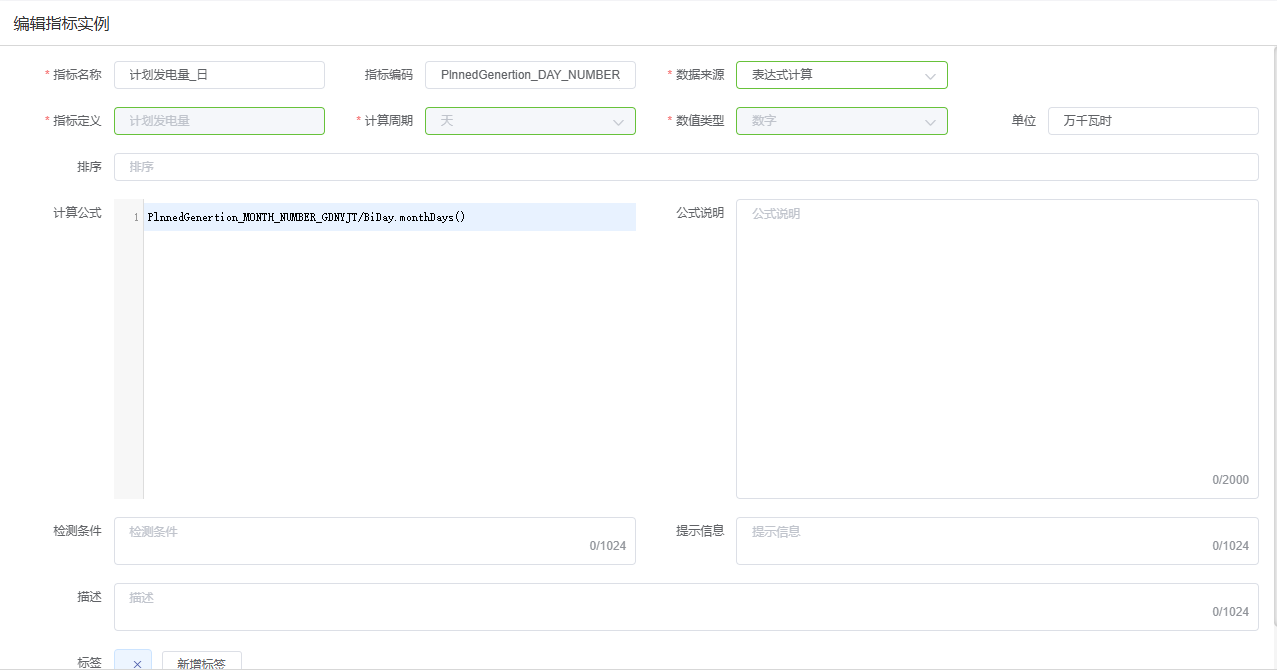This screenshot has height=672, width=1277.
Task: Open the 数据来源 dropdown
Action: [x=830, y=75]
